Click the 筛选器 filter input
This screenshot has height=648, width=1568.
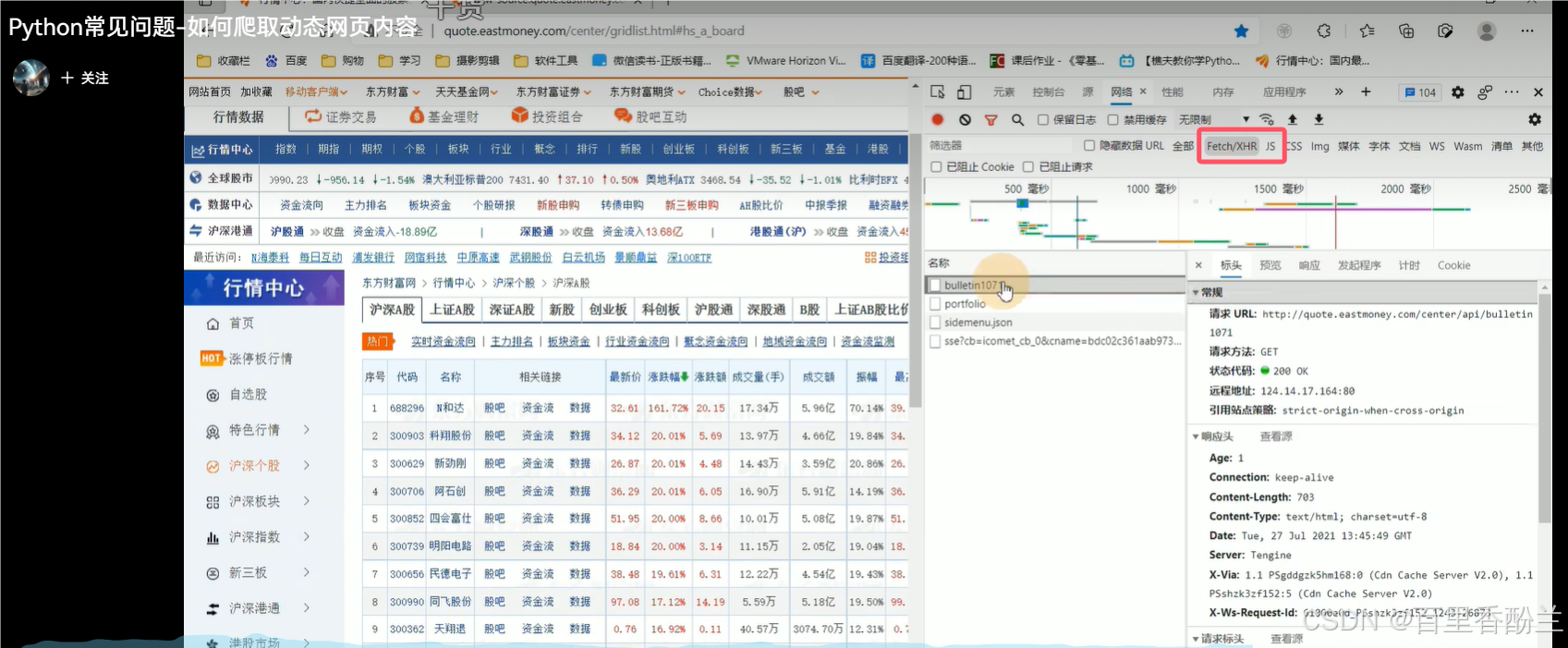coord(1002,146)
